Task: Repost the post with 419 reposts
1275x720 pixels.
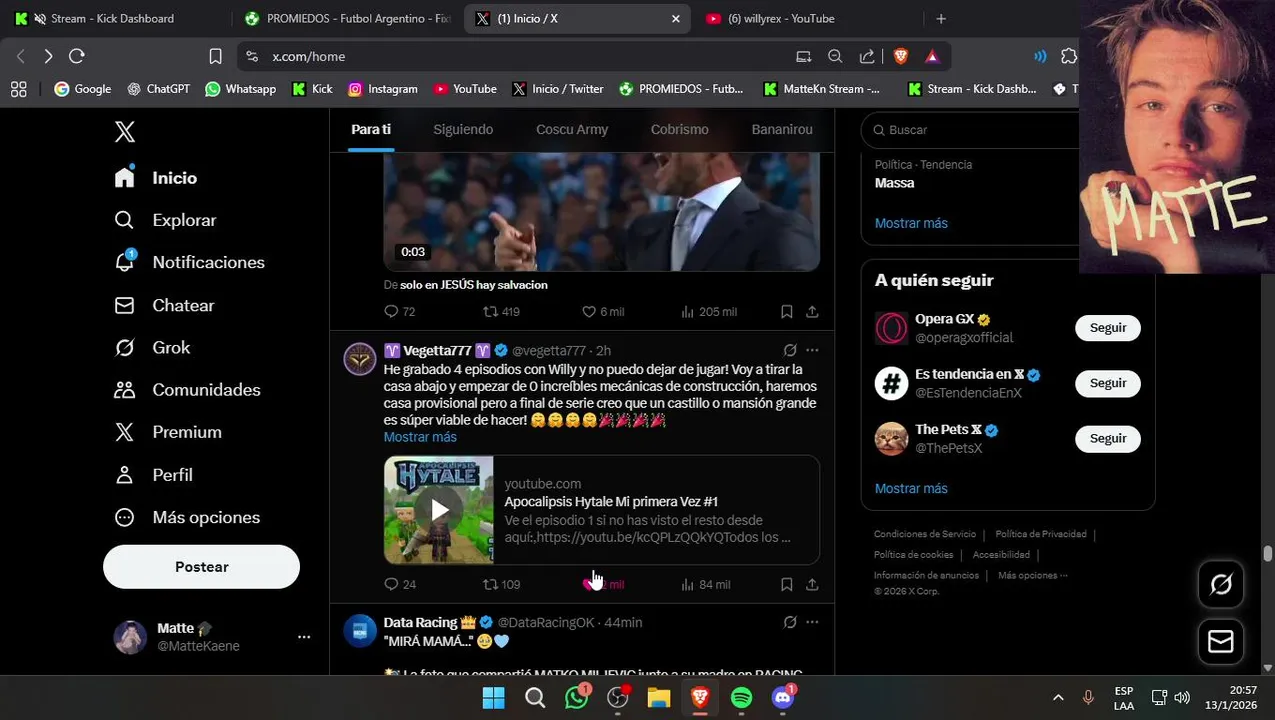Action: [501, 312]
